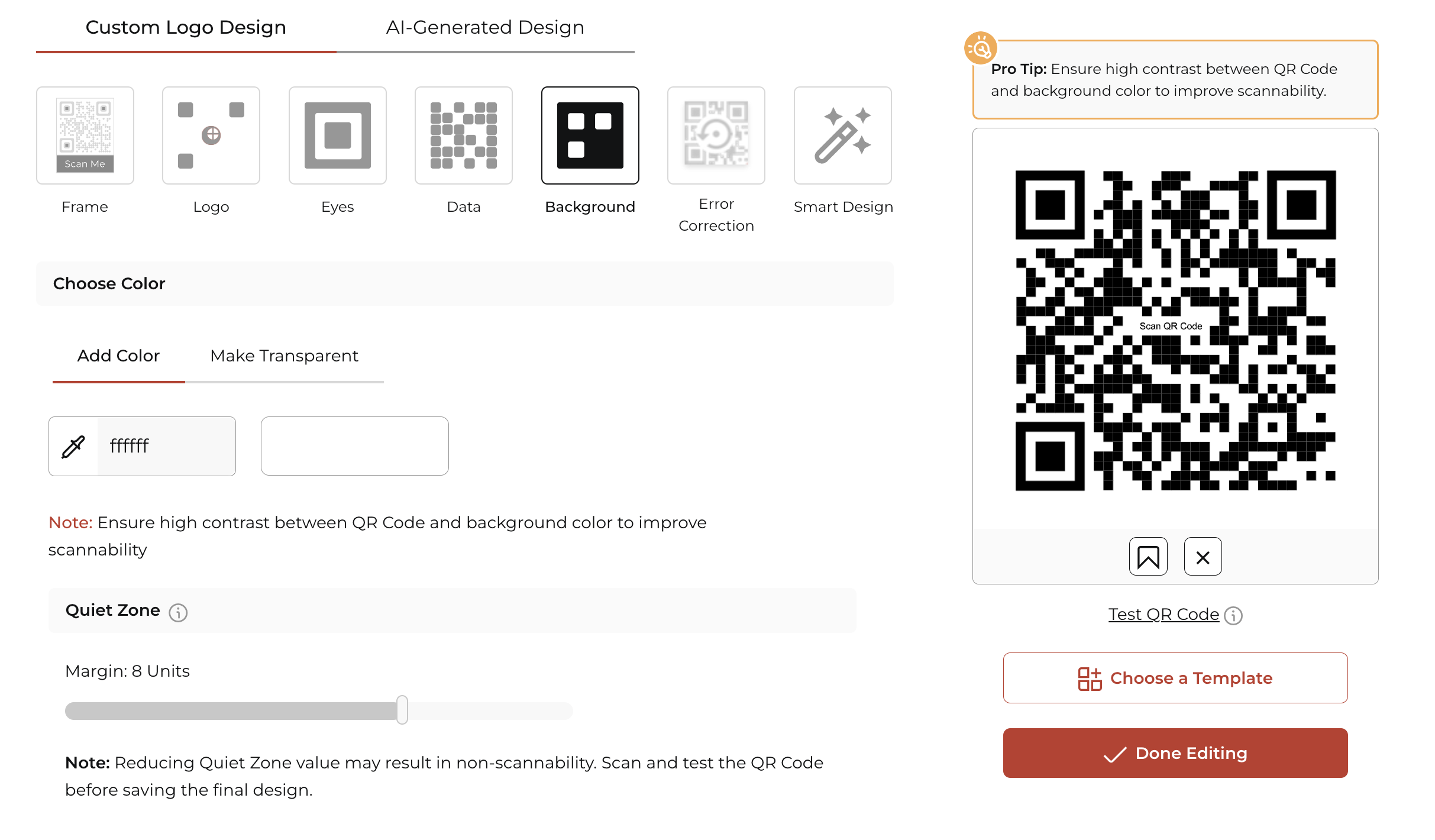The image size is (1435, 840).
Task: Click info icon beside Test QR Code
Action: [x=1233, y=616]
